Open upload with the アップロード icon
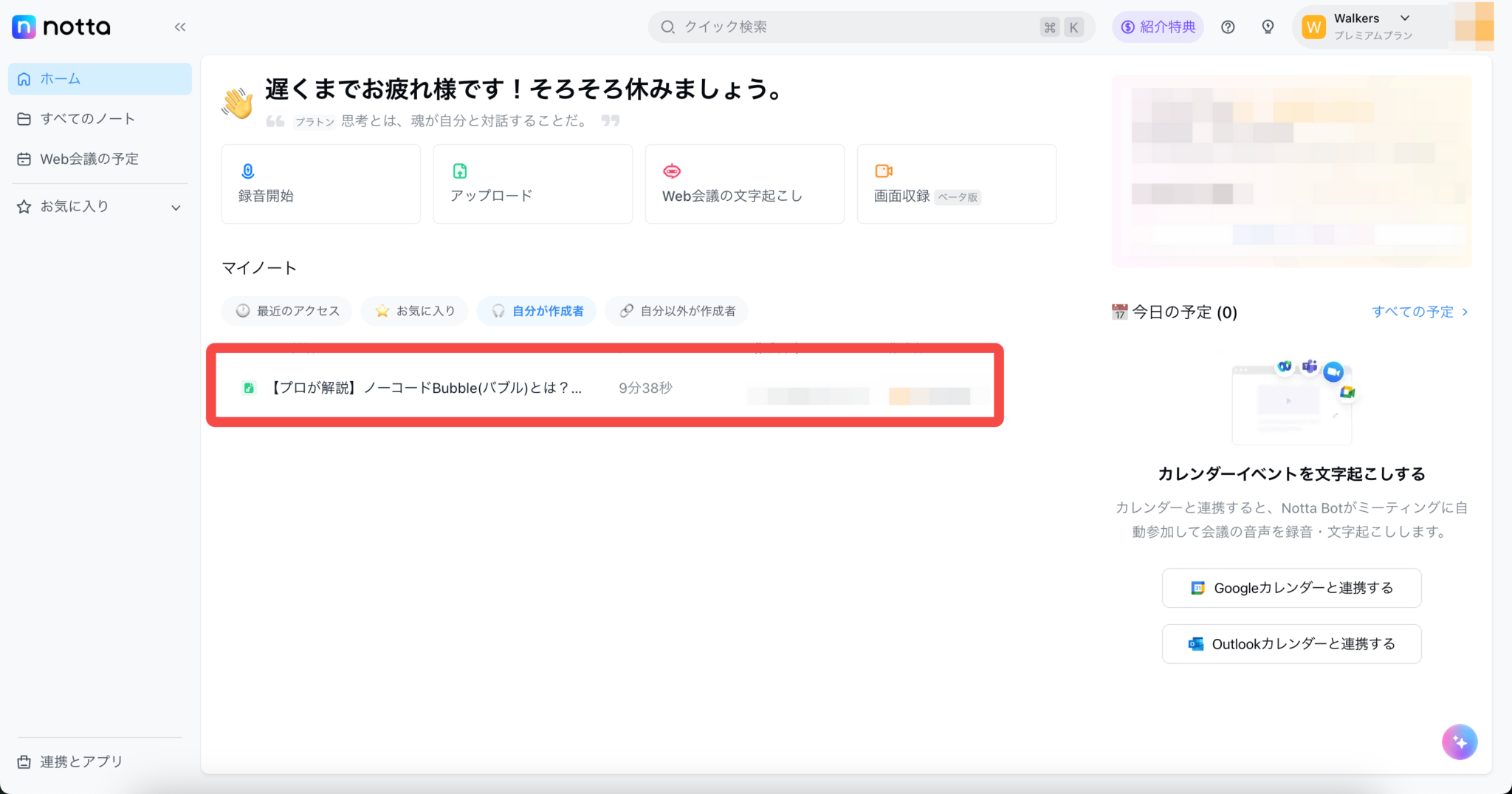Viewport: 1512px width, 794px height. [459, 171]
